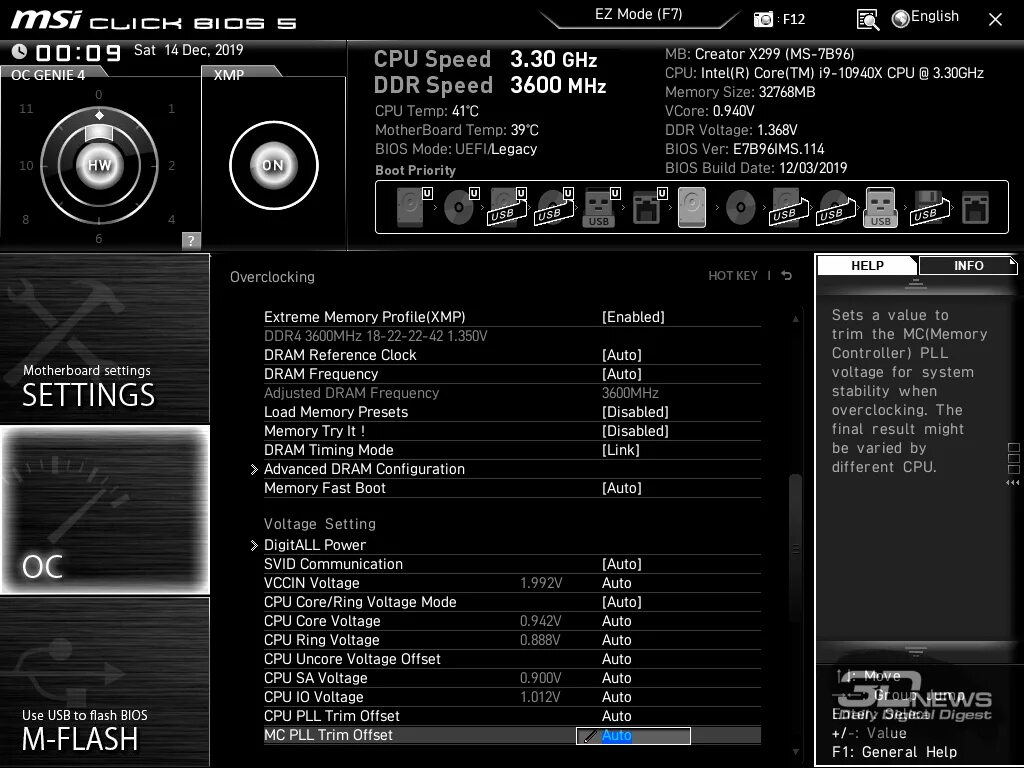
Task: Click the English language label
Action: click(935, 16)
